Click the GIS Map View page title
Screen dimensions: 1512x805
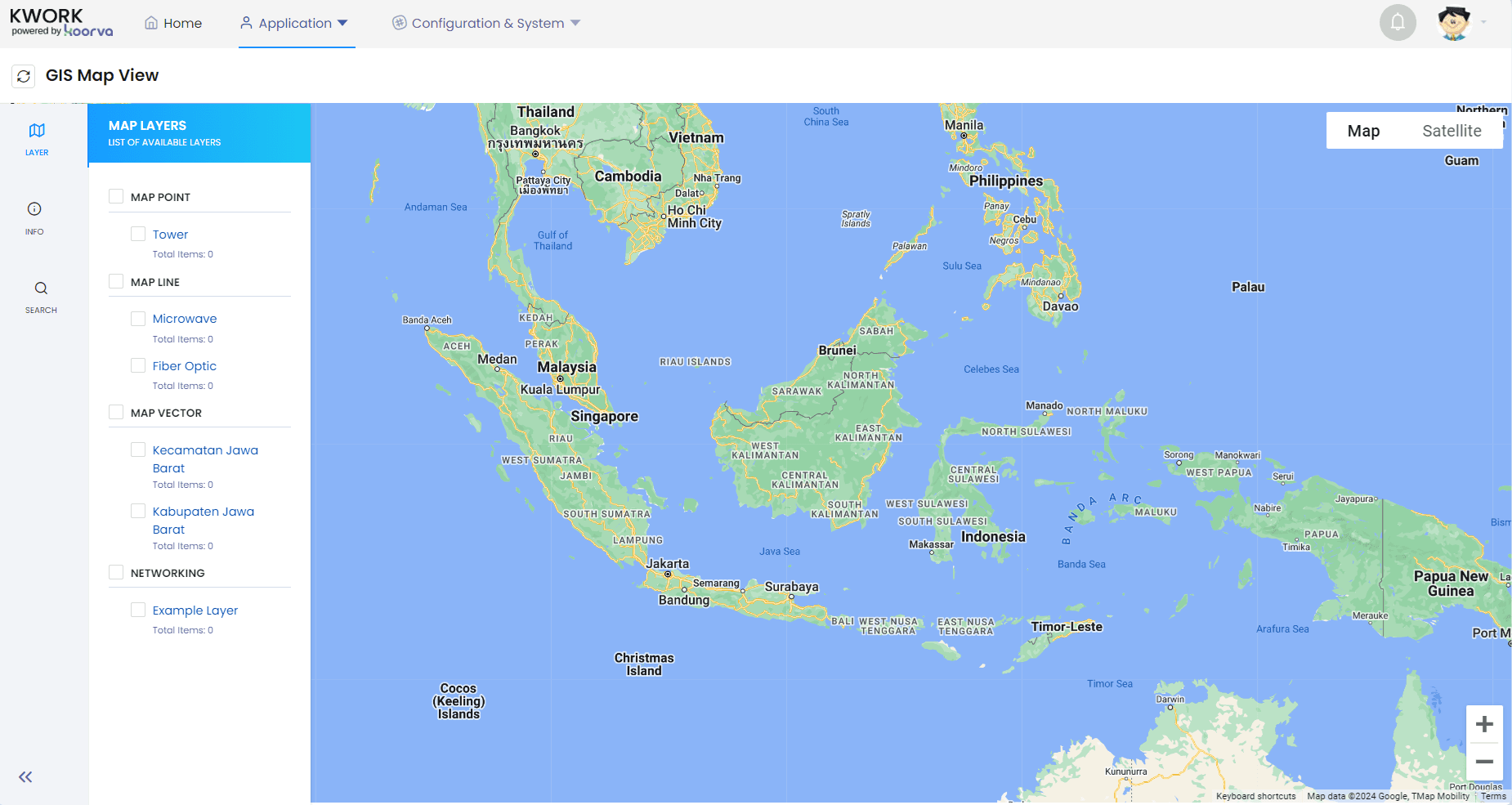coord(102,75)
